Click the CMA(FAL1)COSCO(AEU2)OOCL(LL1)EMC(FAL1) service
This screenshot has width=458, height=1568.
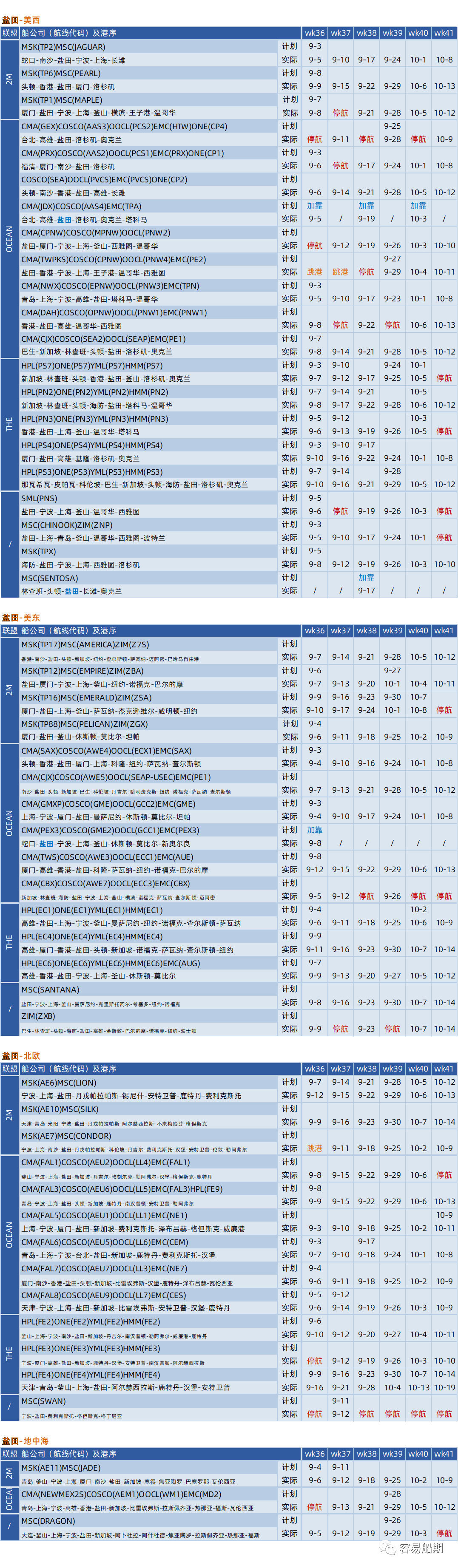coord(105,1163)
